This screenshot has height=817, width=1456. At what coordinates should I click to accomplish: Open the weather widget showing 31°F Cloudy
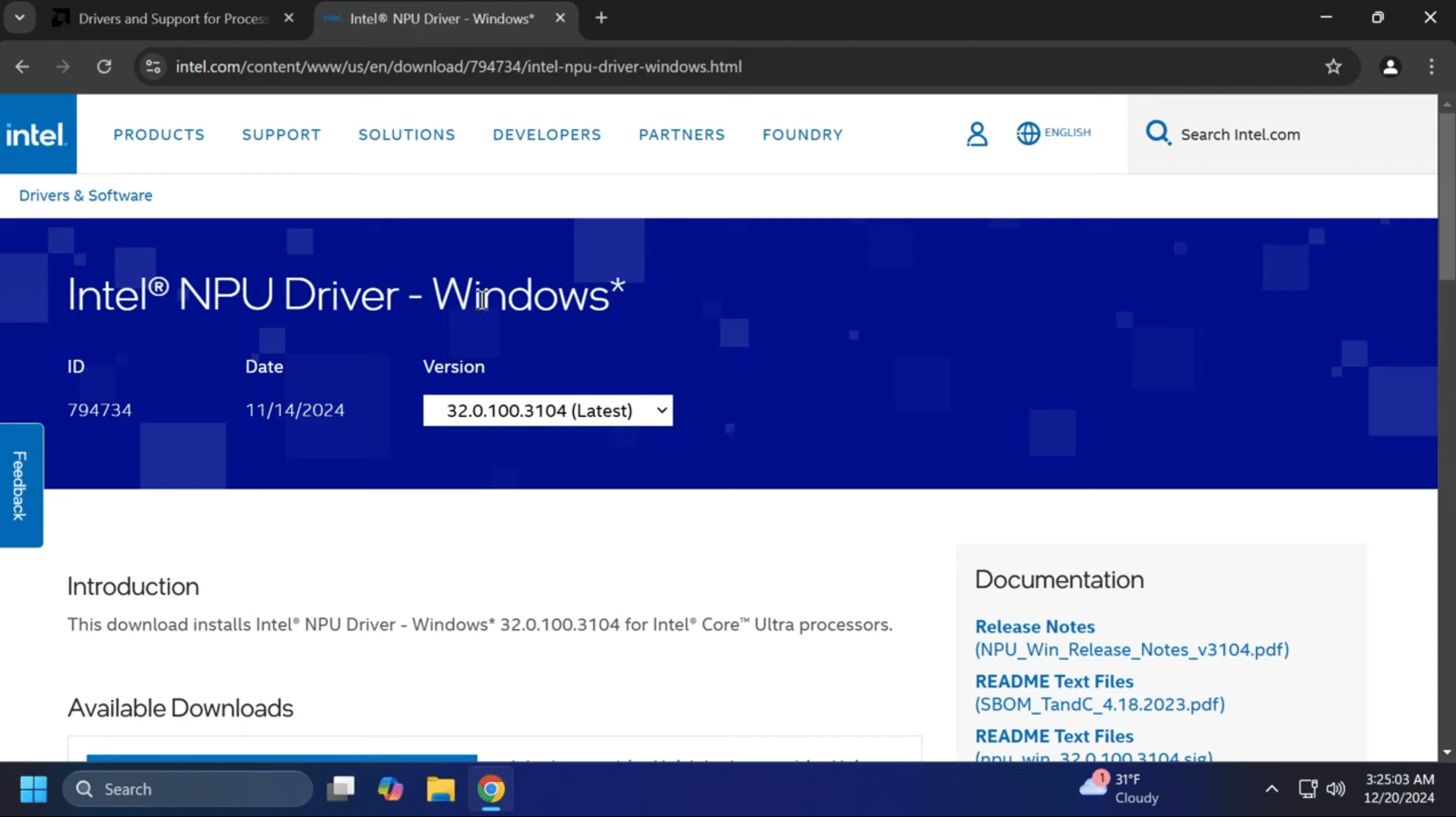[1119, 789]
